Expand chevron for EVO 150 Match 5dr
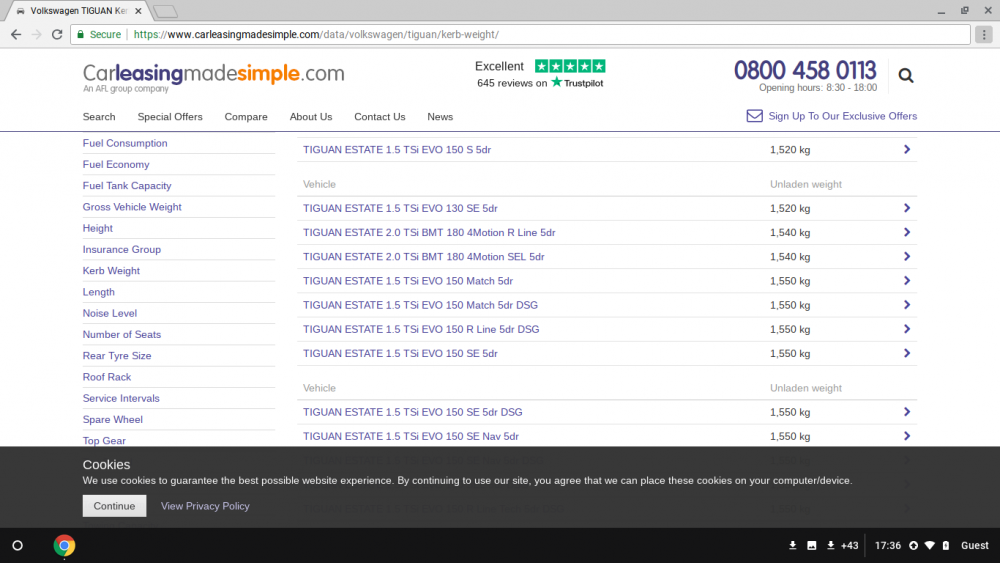1000x563 pixels. [x=906, y=281]
